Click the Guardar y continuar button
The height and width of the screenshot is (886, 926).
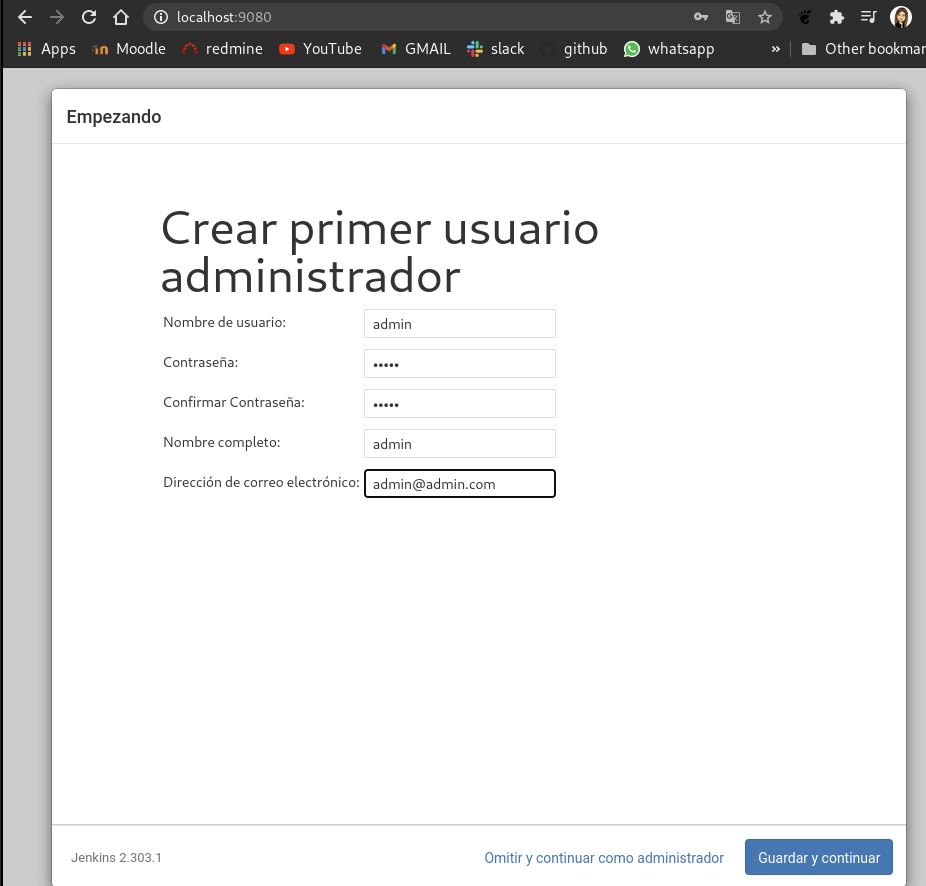tap(818, 857)
